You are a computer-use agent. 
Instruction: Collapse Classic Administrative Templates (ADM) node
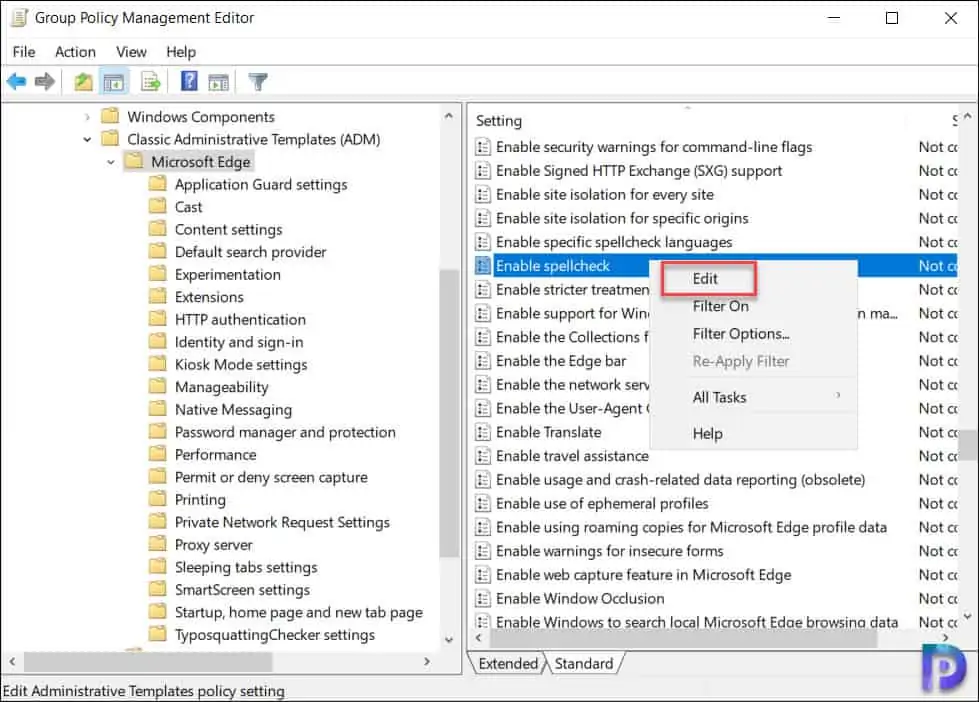(87, 139)
